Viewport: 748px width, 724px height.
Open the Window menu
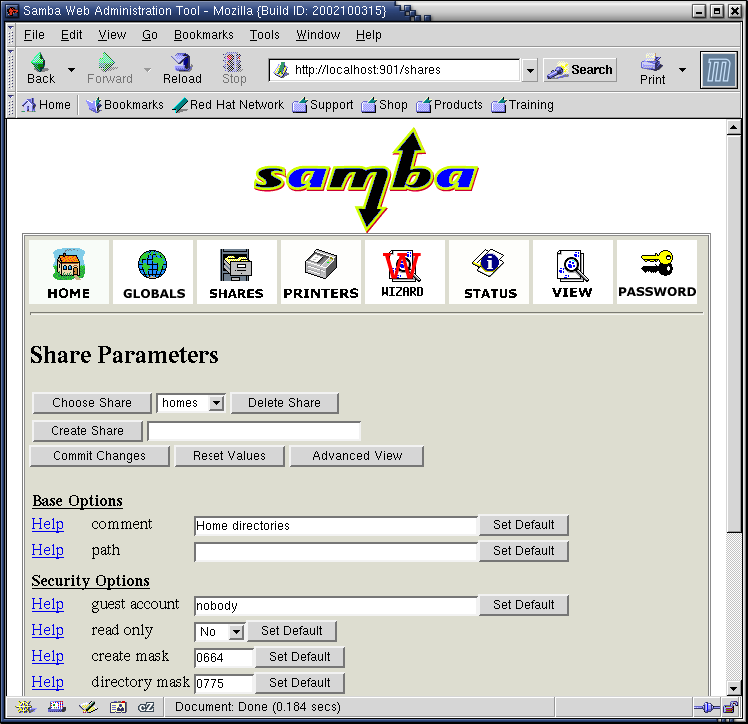tap(318, 35)
